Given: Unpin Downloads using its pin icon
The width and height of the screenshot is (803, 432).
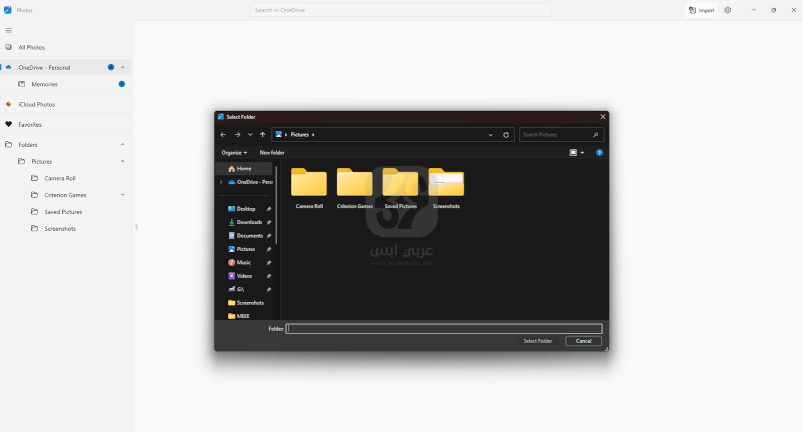Looking at the screenshot, I should (269, 222).
